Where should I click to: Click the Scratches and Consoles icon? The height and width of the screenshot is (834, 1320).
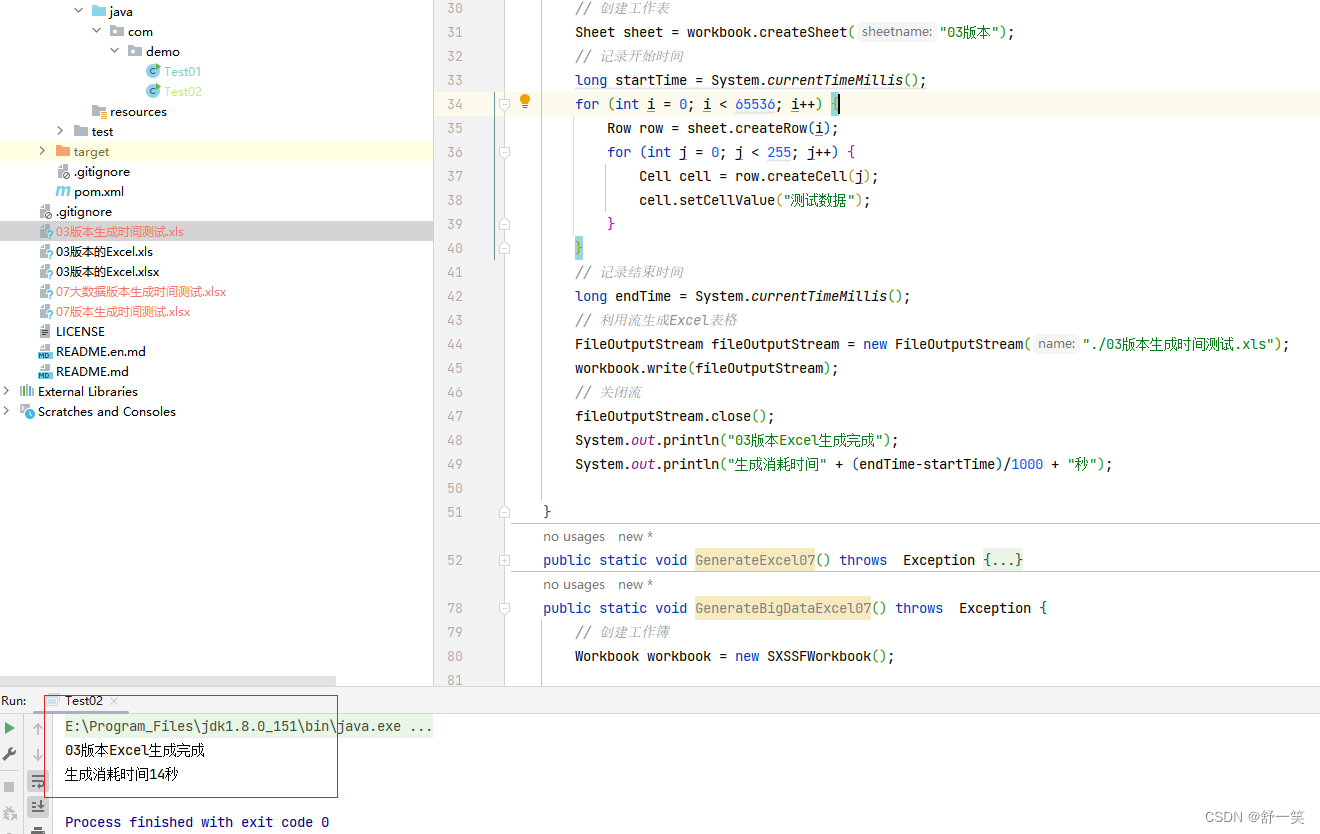[x=27, y=411]
